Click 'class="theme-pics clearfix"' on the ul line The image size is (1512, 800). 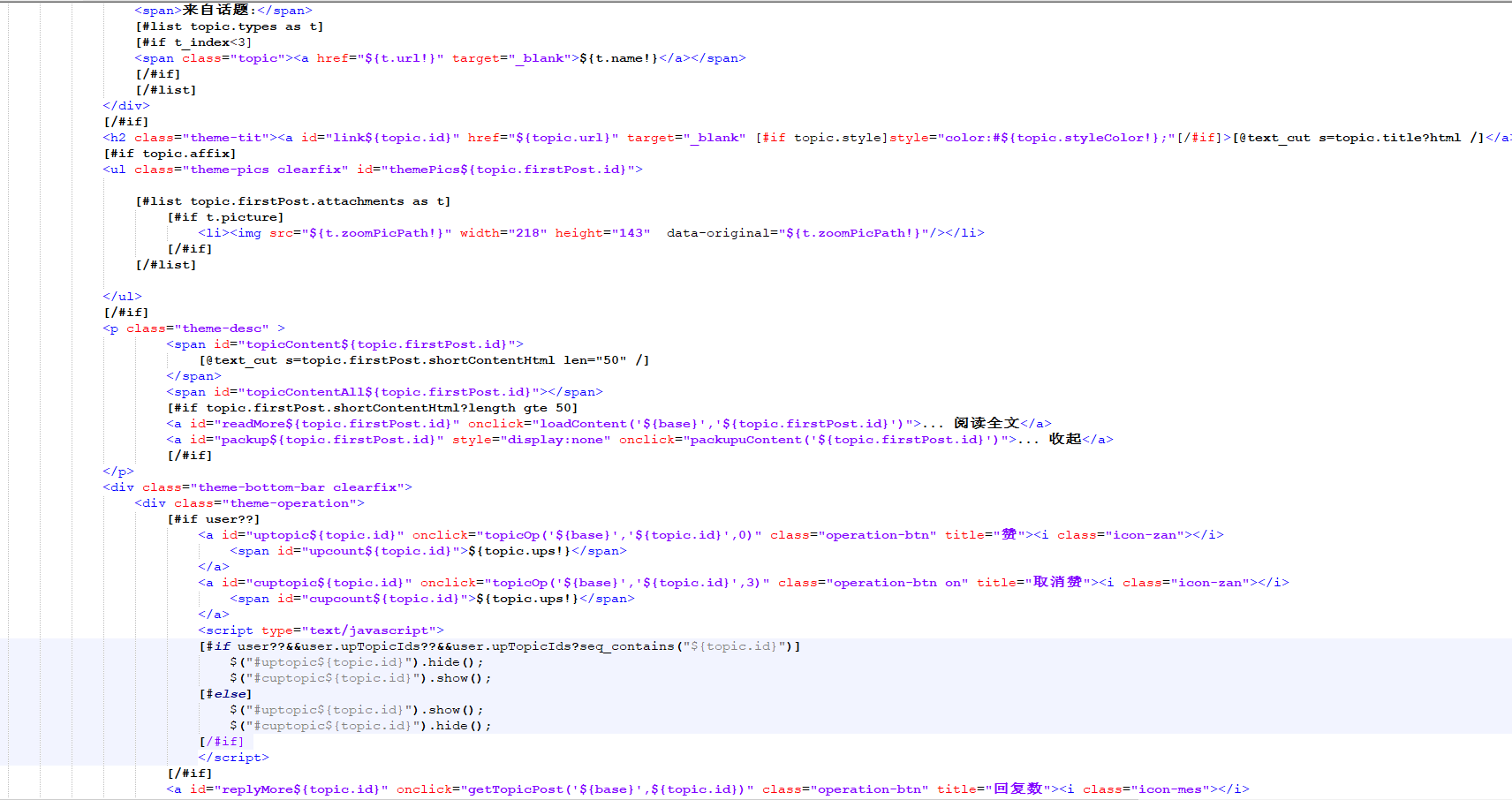[x=242, y=170]
